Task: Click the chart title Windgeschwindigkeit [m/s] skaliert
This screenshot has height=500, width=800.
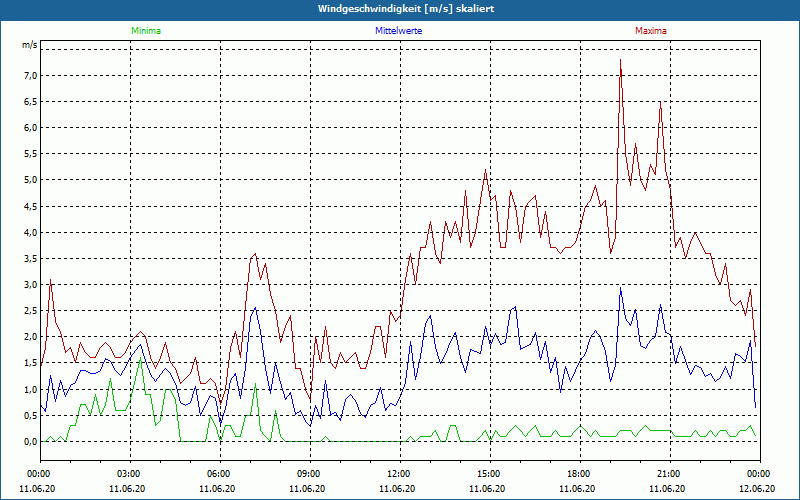Action: coord(406,9)
